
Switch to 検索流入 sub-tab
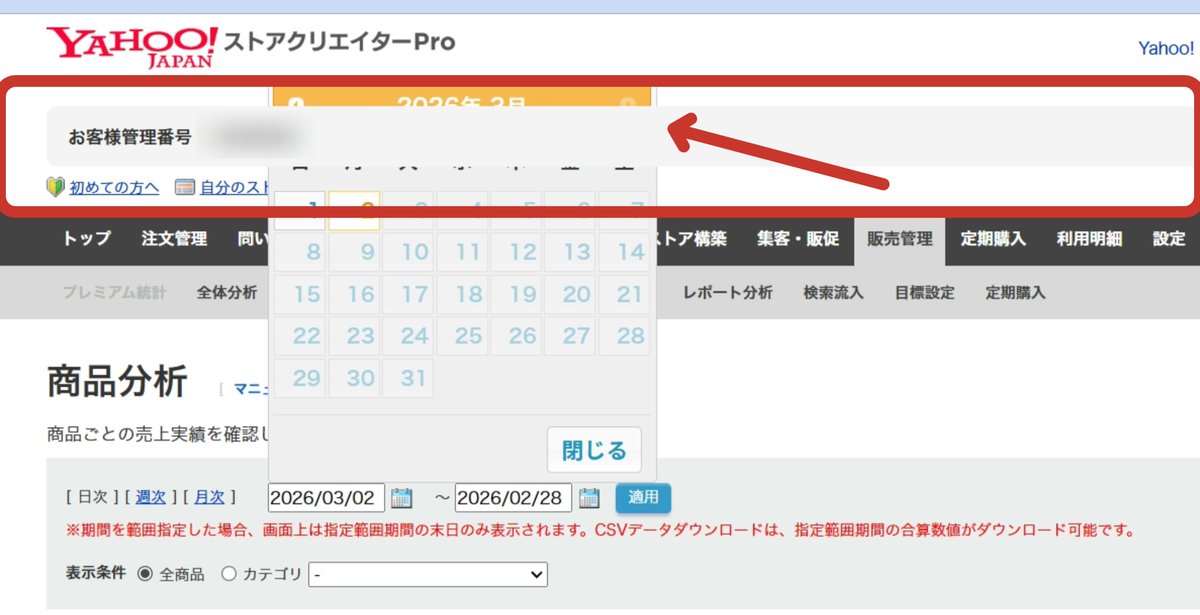tap(833, 293)
